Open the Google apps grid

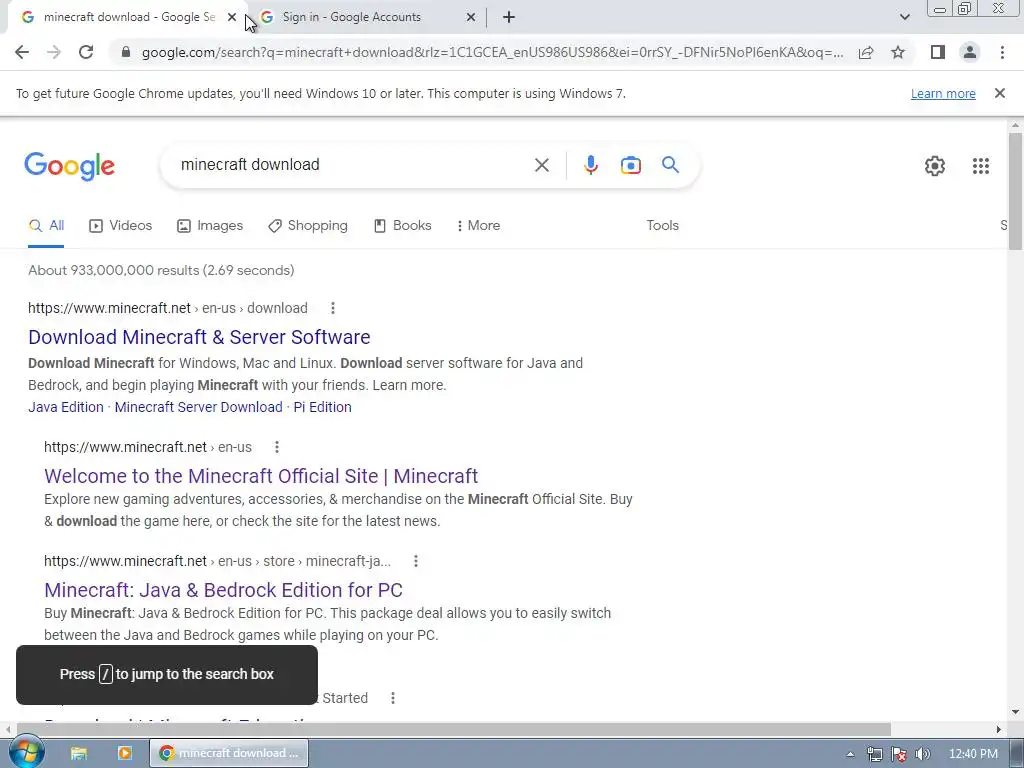[x=980, y=166]
